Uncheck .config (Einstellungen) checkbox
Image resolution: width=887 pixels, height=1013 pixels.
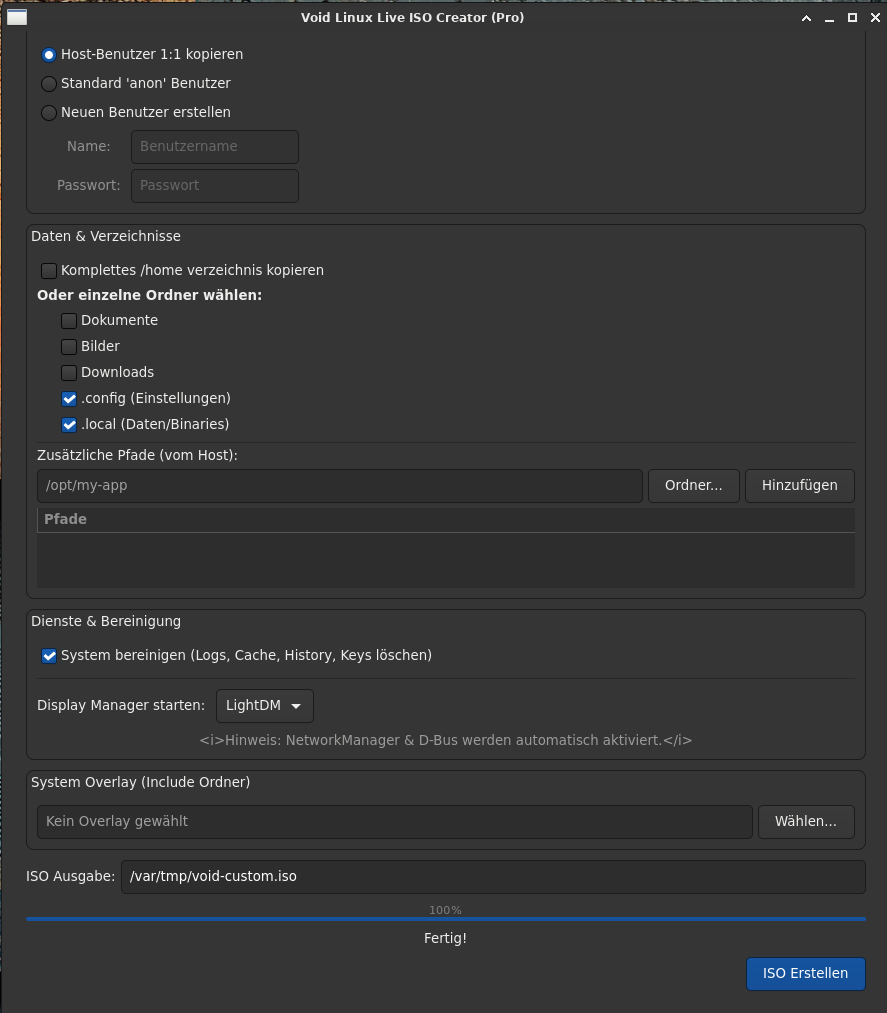tap(69, 399)
